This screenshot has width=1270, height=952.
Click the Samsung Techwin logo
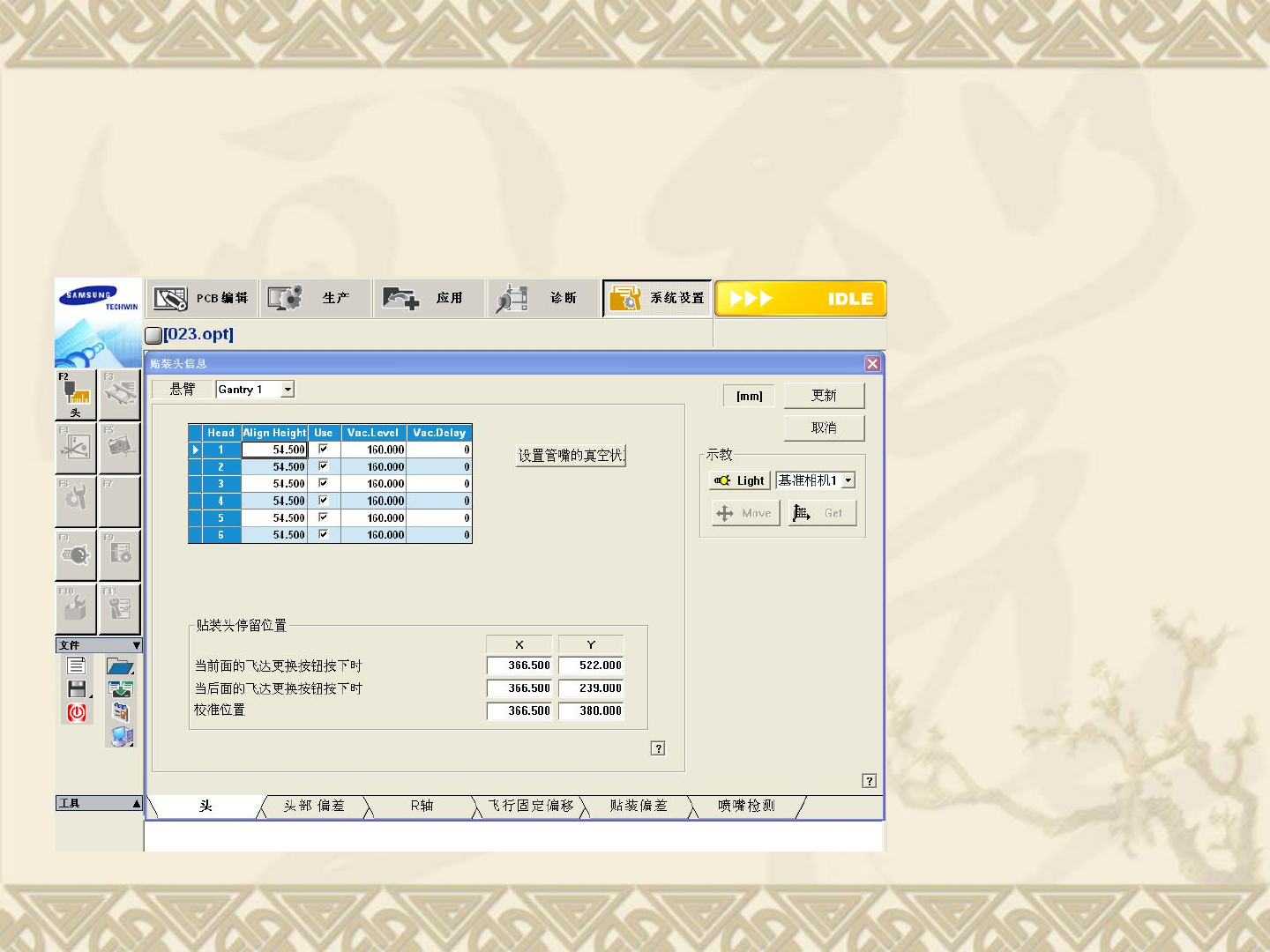99,299
